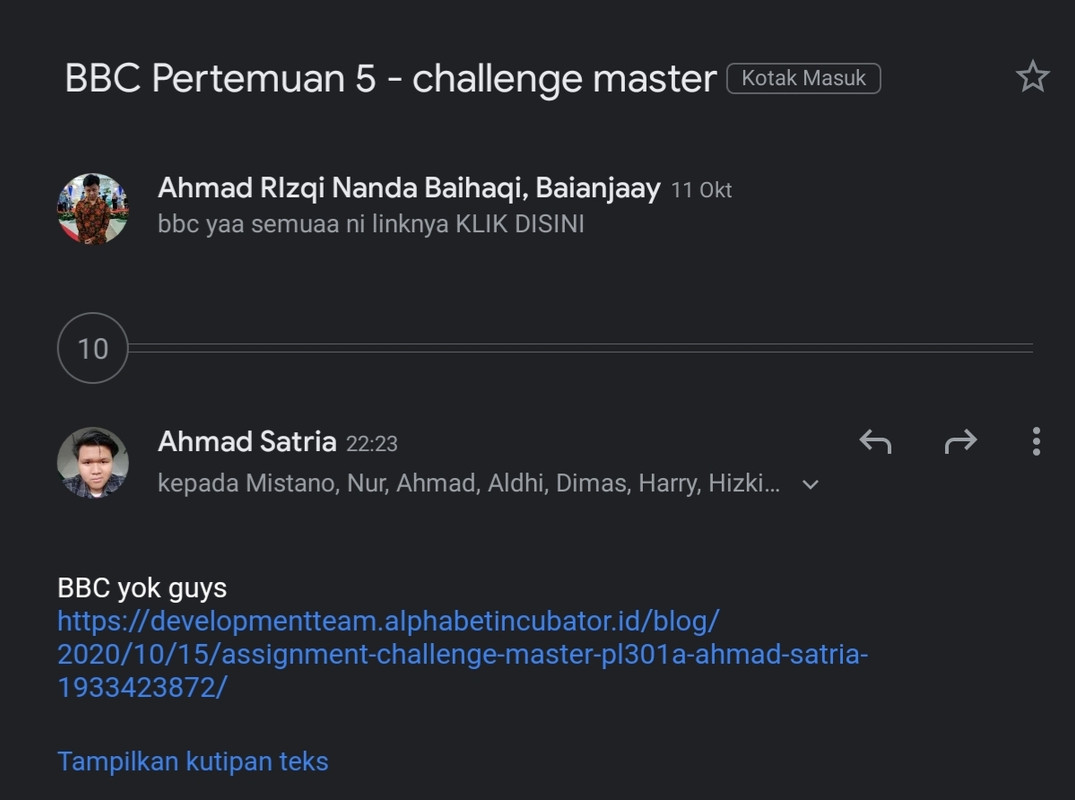Reply to Ahmad Satria's message
The width and height of the screenshot is (1075, 800).
pyautogui.click(x=875, y=441)
